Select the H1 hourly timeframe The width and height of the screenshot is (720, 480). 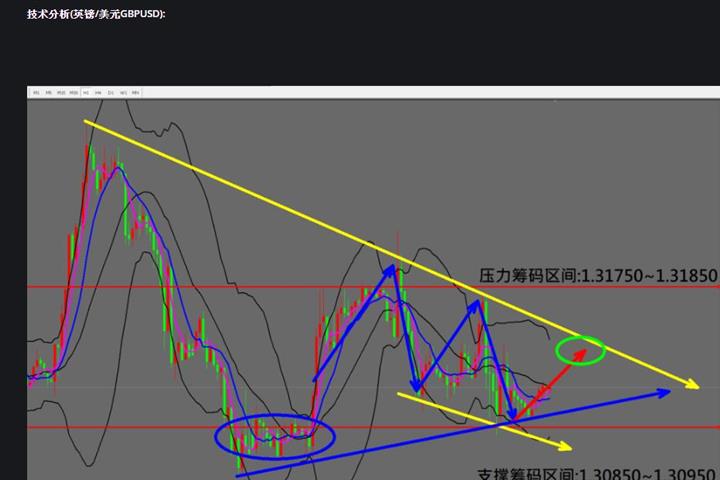coord(86,93)
